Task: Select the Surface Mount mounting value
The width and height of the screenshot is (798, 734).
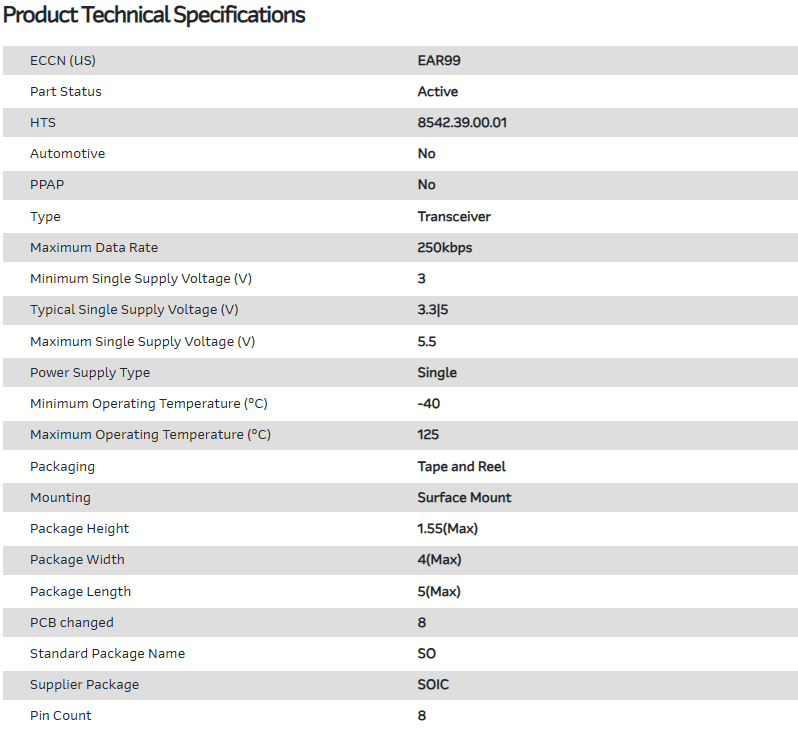Action: [x=464, y=497]
